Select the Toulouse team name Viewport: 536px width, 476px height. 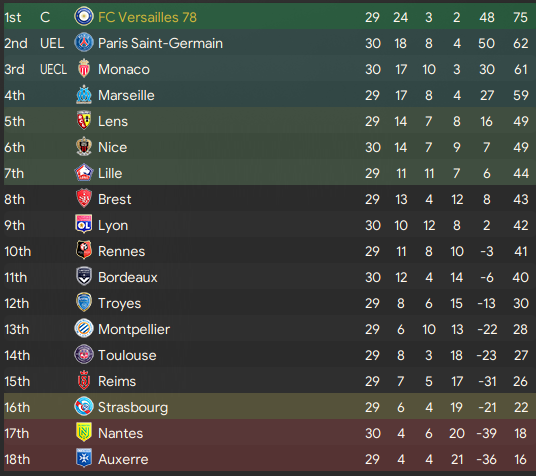[127, 355]
